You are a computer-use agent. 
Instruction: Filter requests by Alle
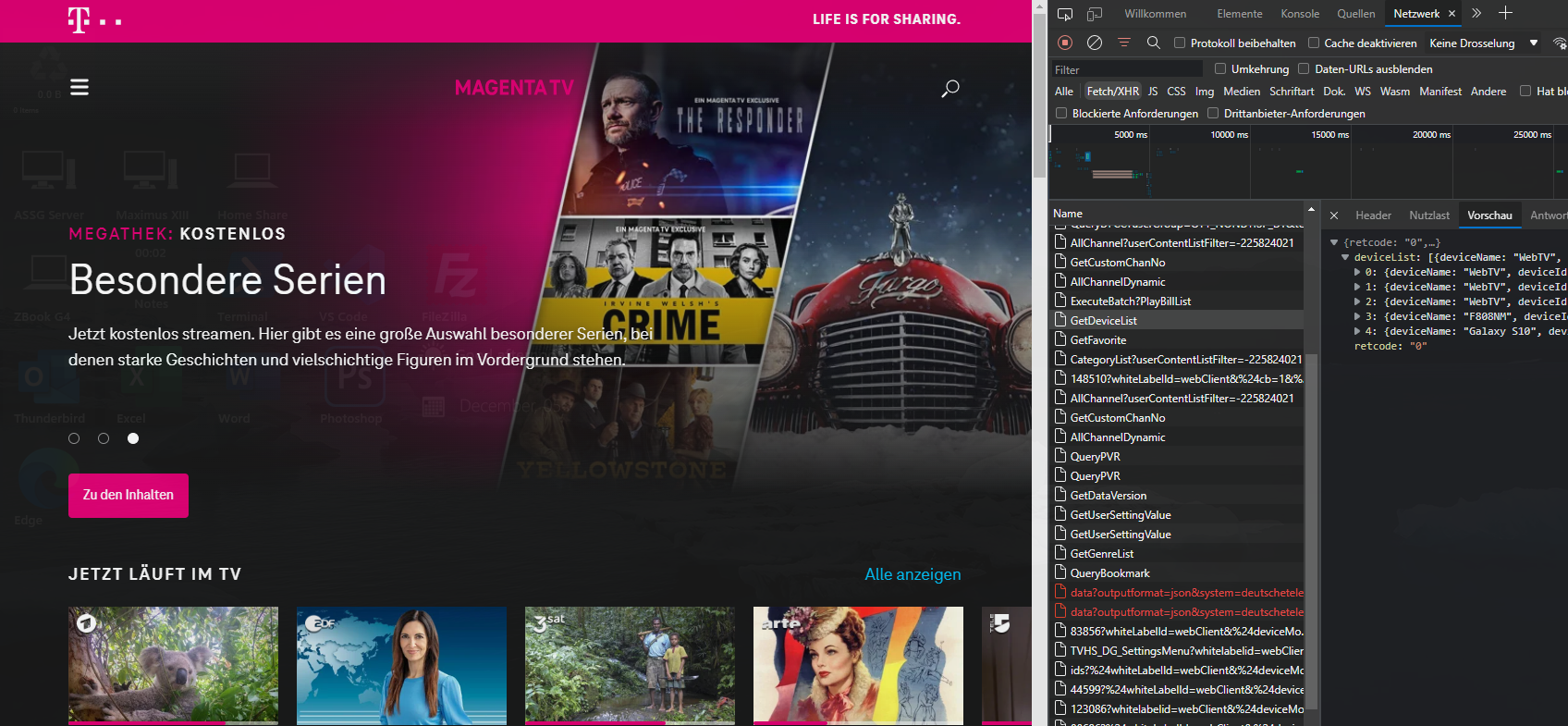pos(1064,92)
